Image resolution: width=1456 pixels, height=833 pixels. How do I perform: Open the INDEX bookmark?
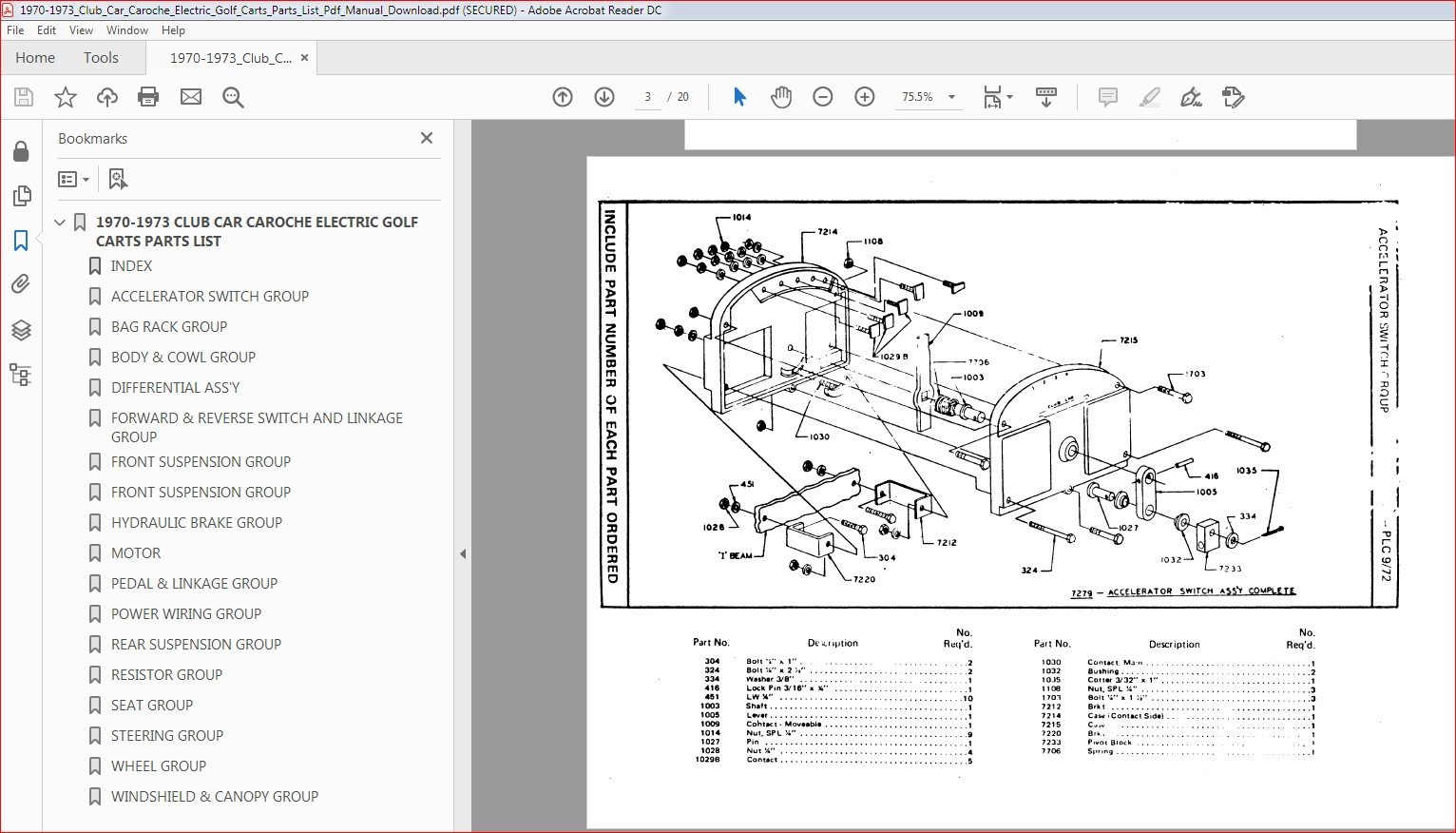pyautogui.click(x=131, y=266)
